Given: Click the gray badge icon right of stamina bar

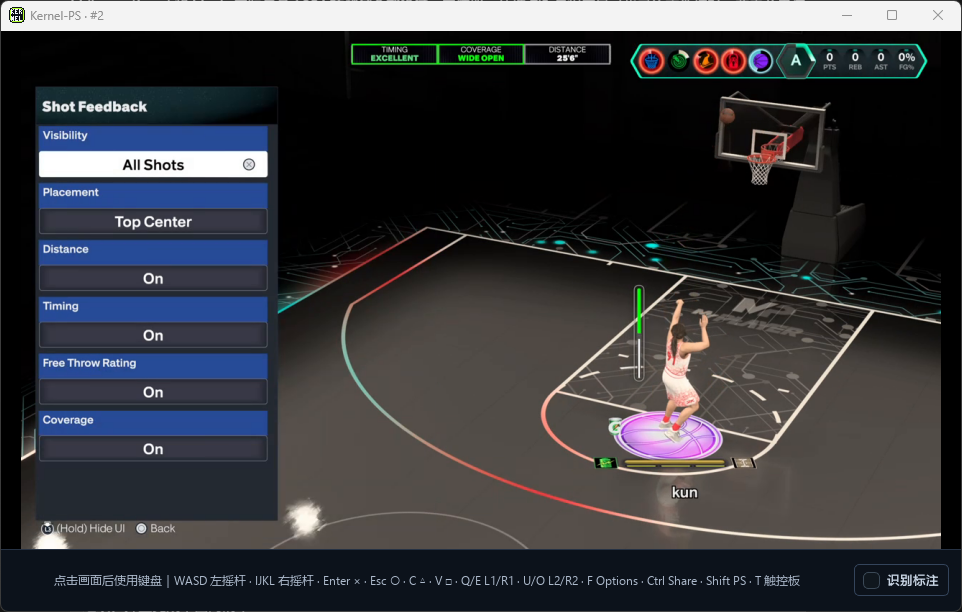Looking at the screenshot, I should (744, 462).
